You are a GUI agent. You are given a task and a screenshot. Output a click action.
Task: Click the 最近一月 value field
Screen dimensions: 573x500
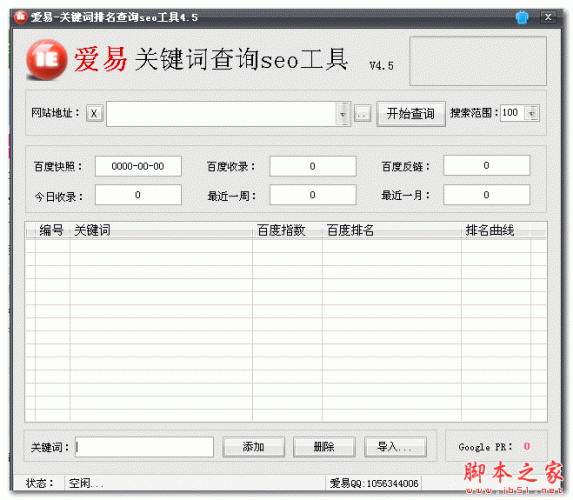tap(486, 195)
